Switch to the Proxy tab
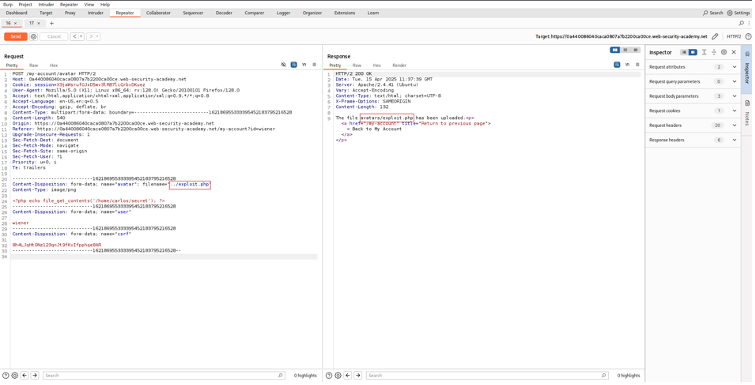Screen dimensions: 755x385 [70, 13]
